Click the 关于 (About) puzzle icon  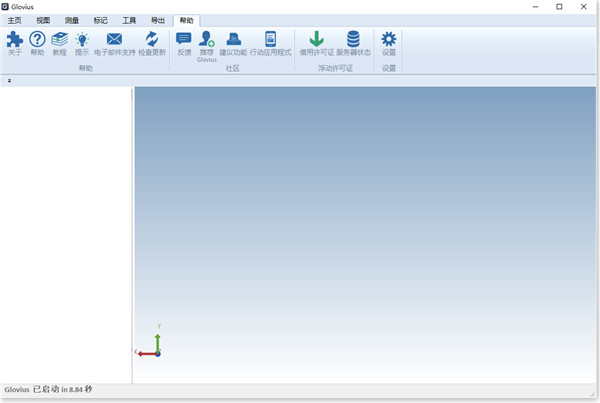tap(14, 41)
